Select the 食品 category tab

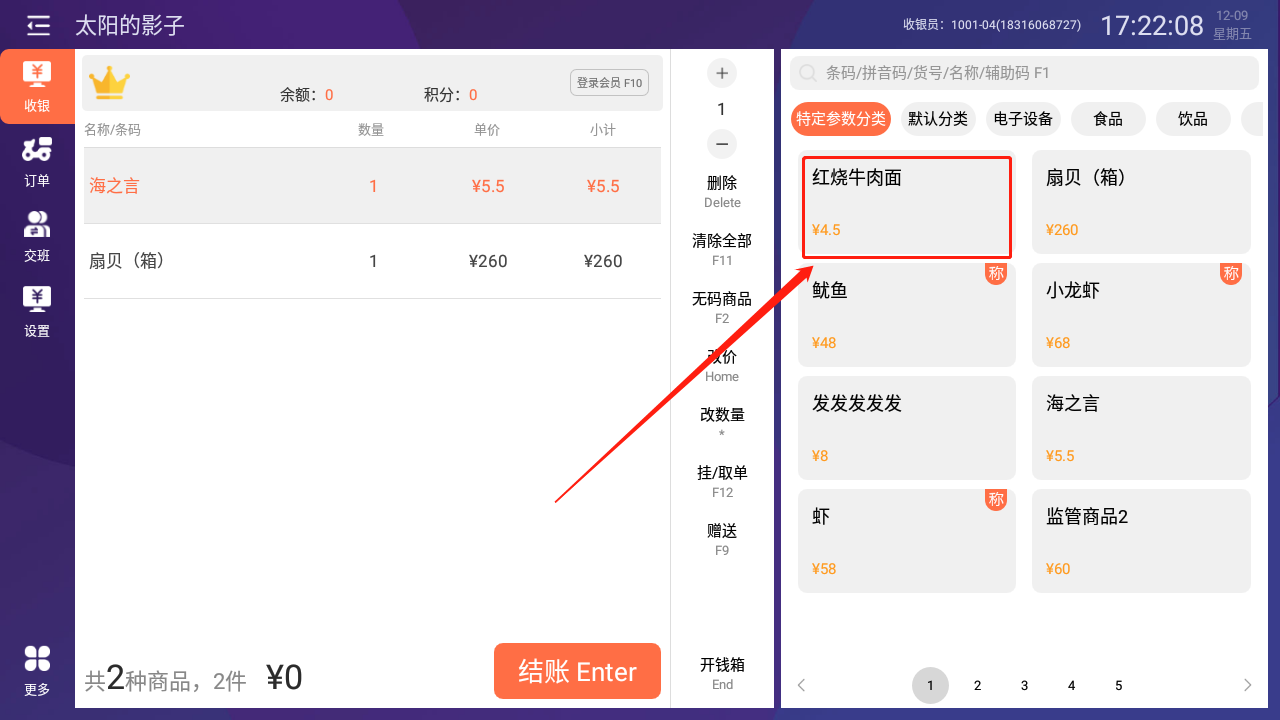click(1108, 119)
